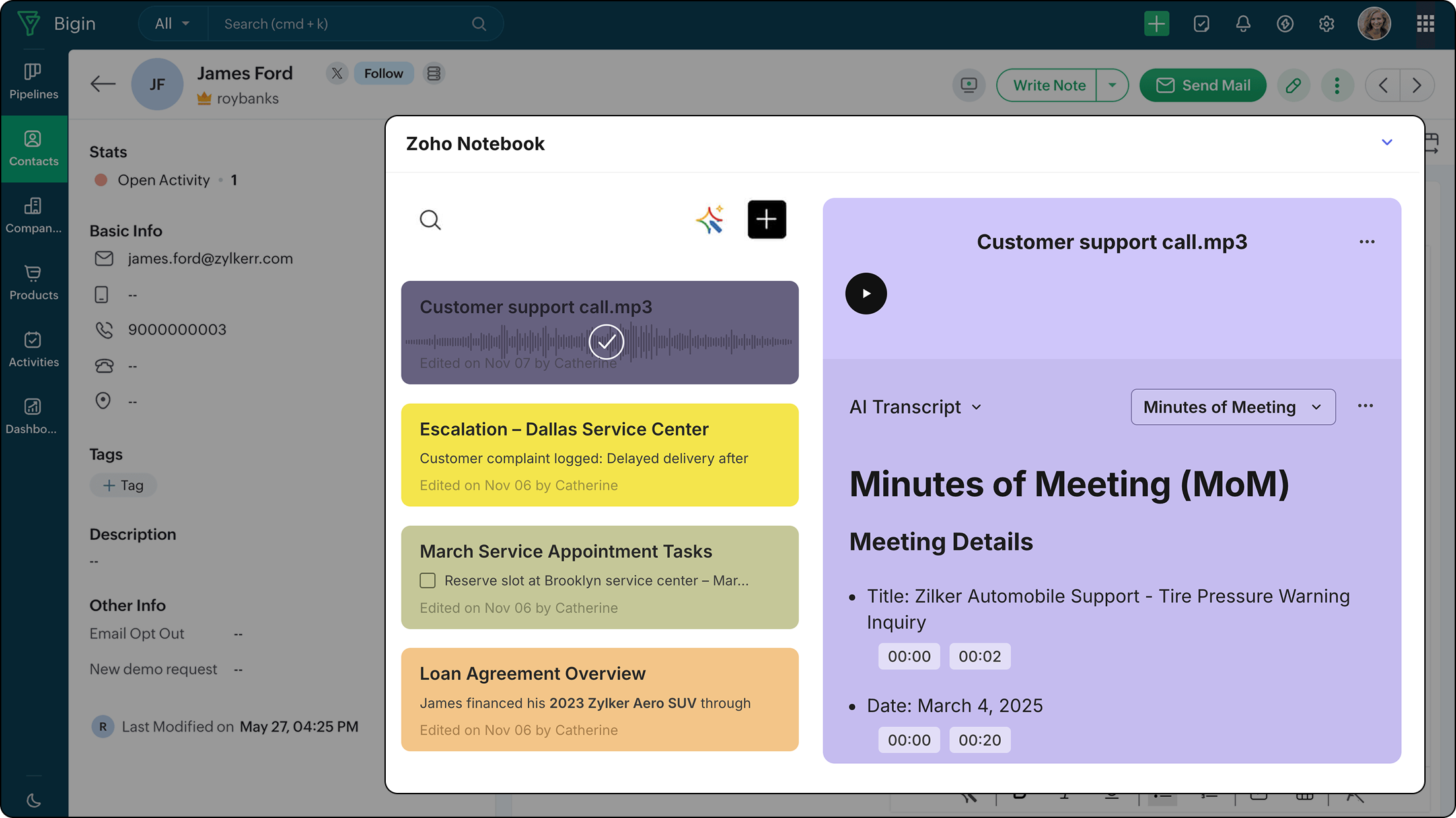Click phone number 9000000003
1456x818 pixels.
coord(177,330)
